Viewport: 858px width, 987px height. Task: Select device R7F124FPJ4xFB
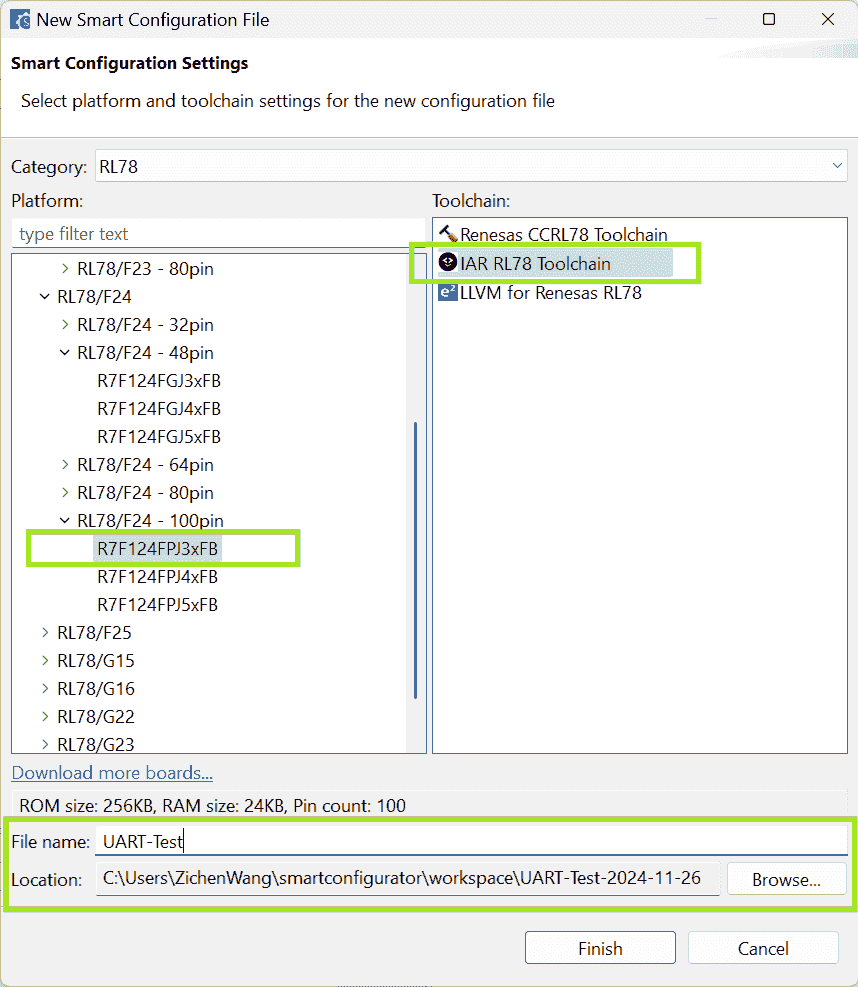(x=158, y=577)
